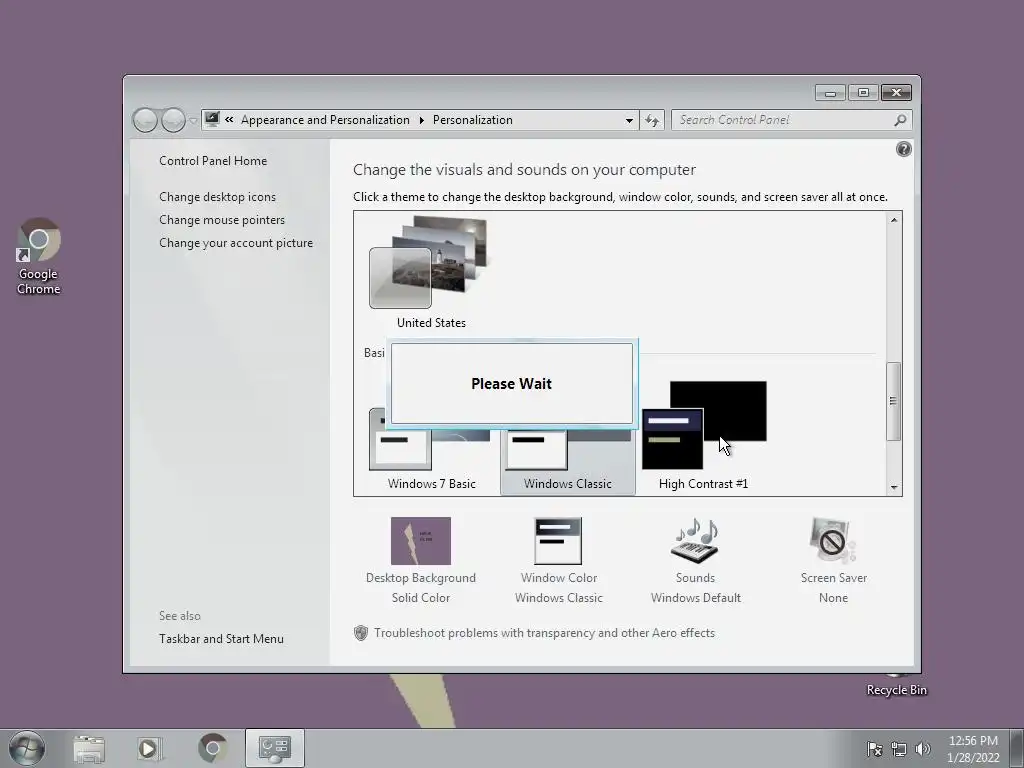Open Change mouse pointers link
1024x768 pixels.
(x=222, y=219)
